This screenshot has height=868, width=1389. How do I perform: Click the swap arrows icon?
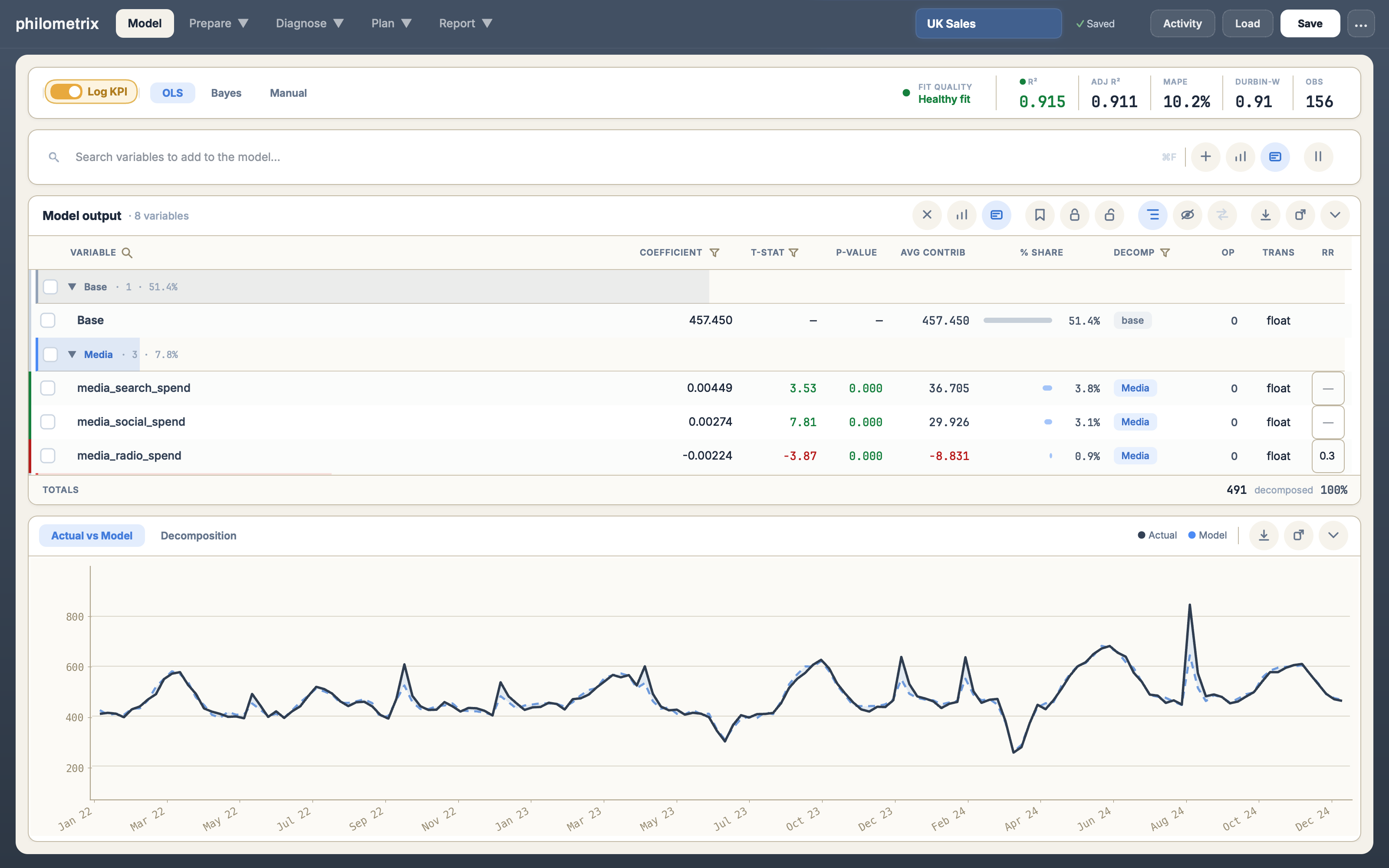(1222, 215)
